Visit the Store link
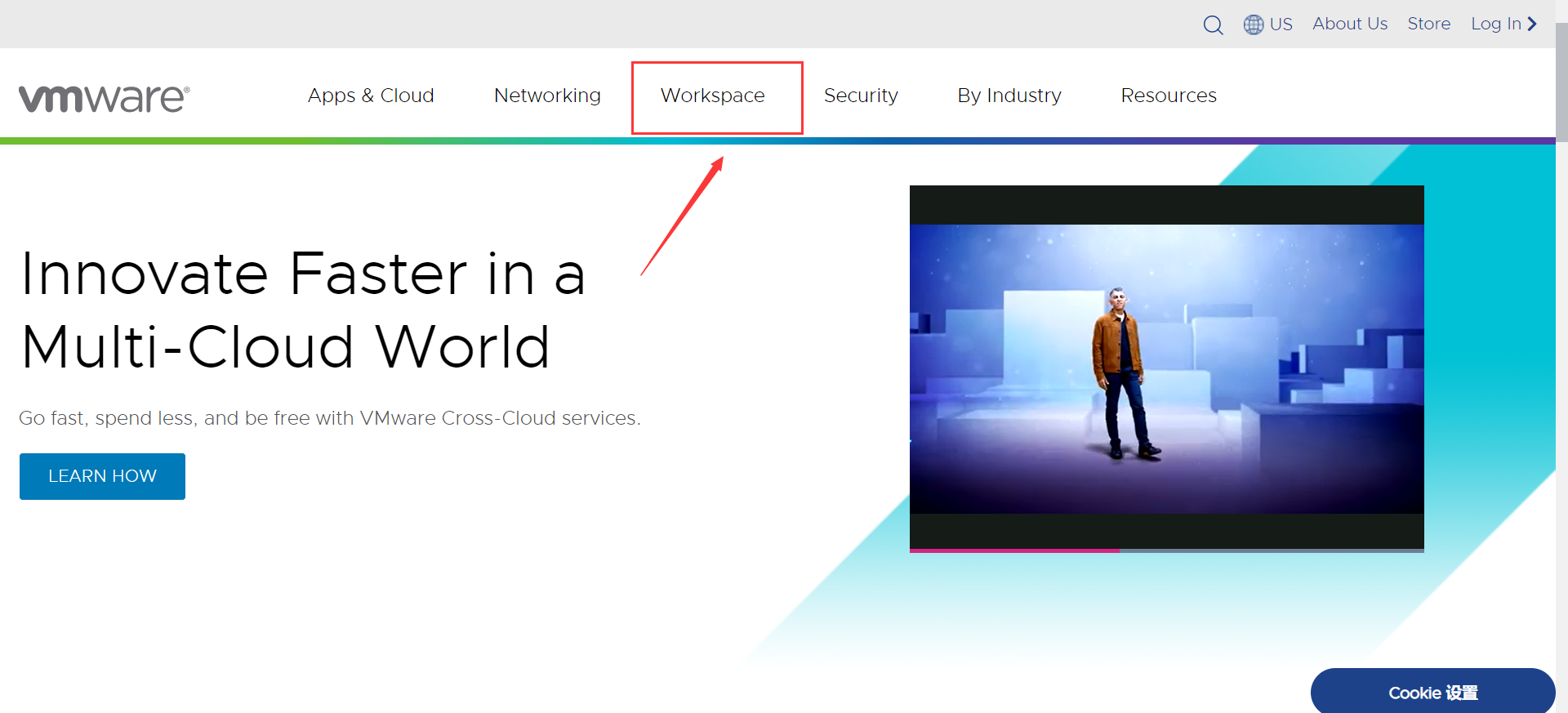Screen dimensions: 1568x713 (1429, 24)
